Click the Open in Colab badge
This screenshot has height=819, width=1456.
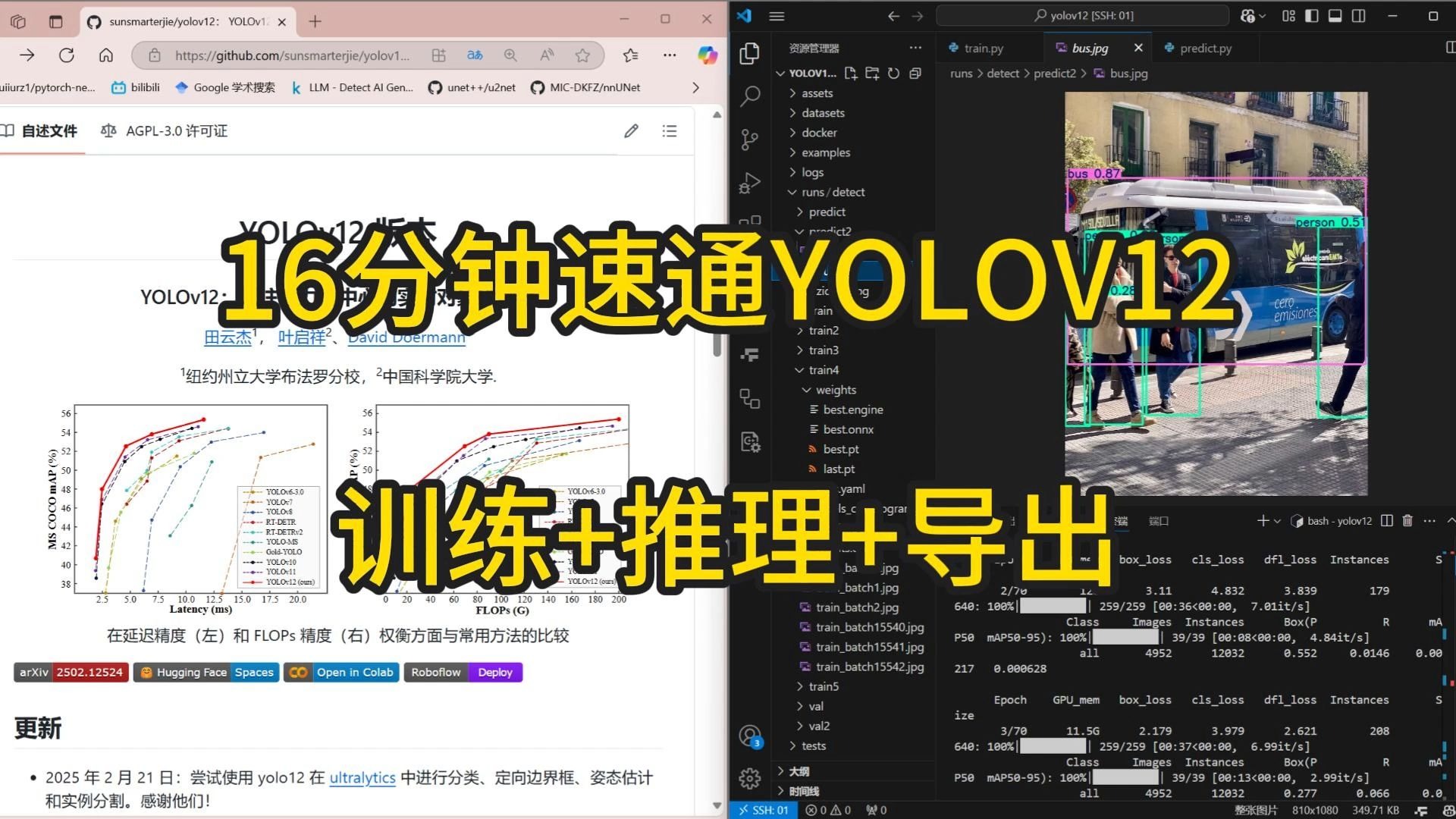coord(342,673)
